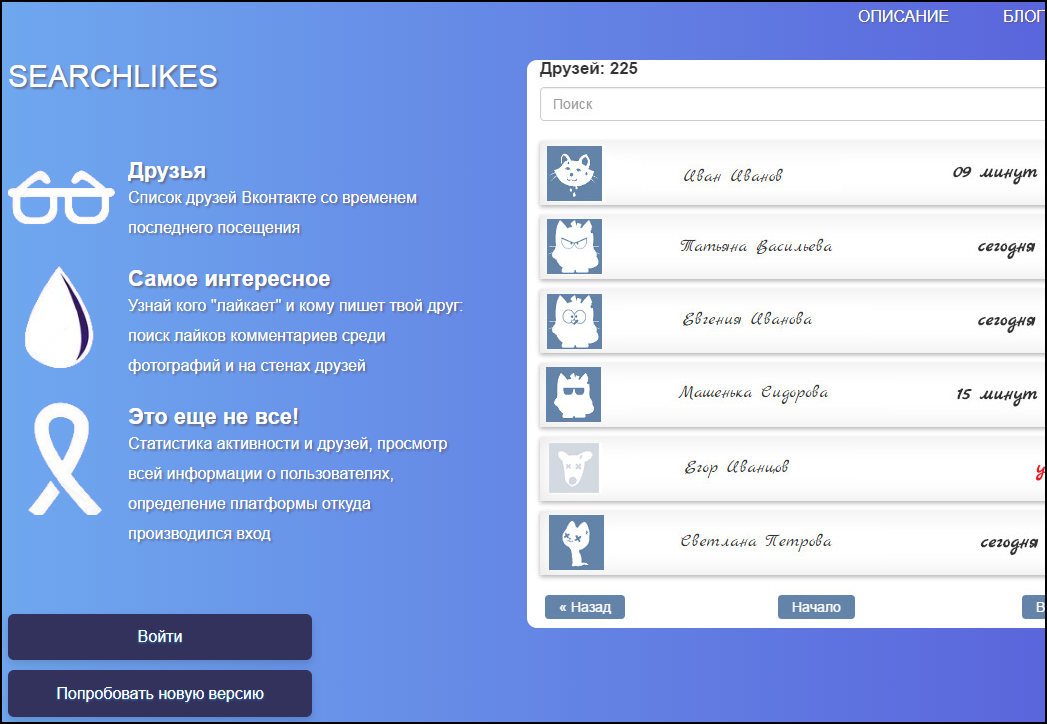The width and height of the screenshot is (1047, 724).
Task: Select the name Машенька Сидорова
Action: click(753, 393)
